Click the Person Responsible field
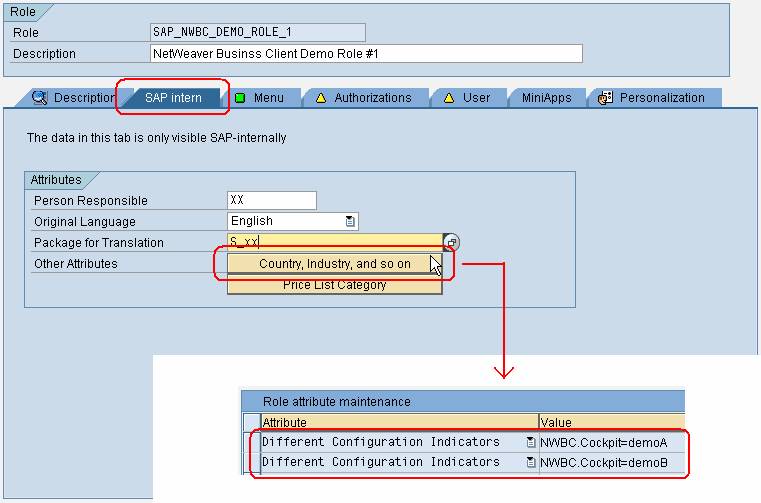The image size is (761, 503). click(x=272, y=201)
